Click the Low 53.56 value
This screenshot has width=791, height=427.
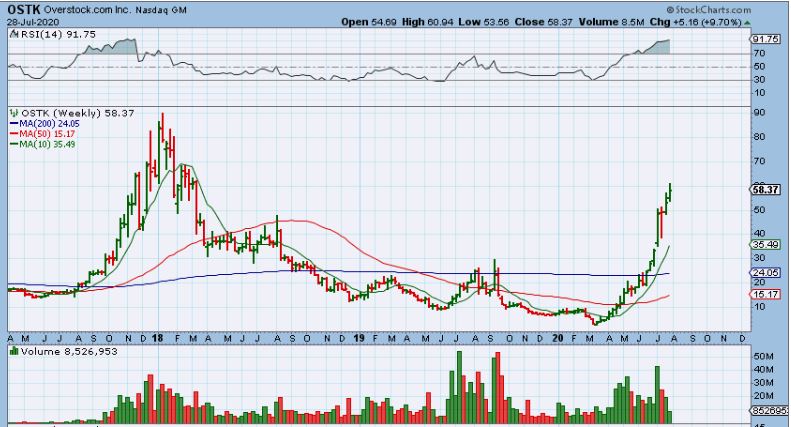[483, 22]
